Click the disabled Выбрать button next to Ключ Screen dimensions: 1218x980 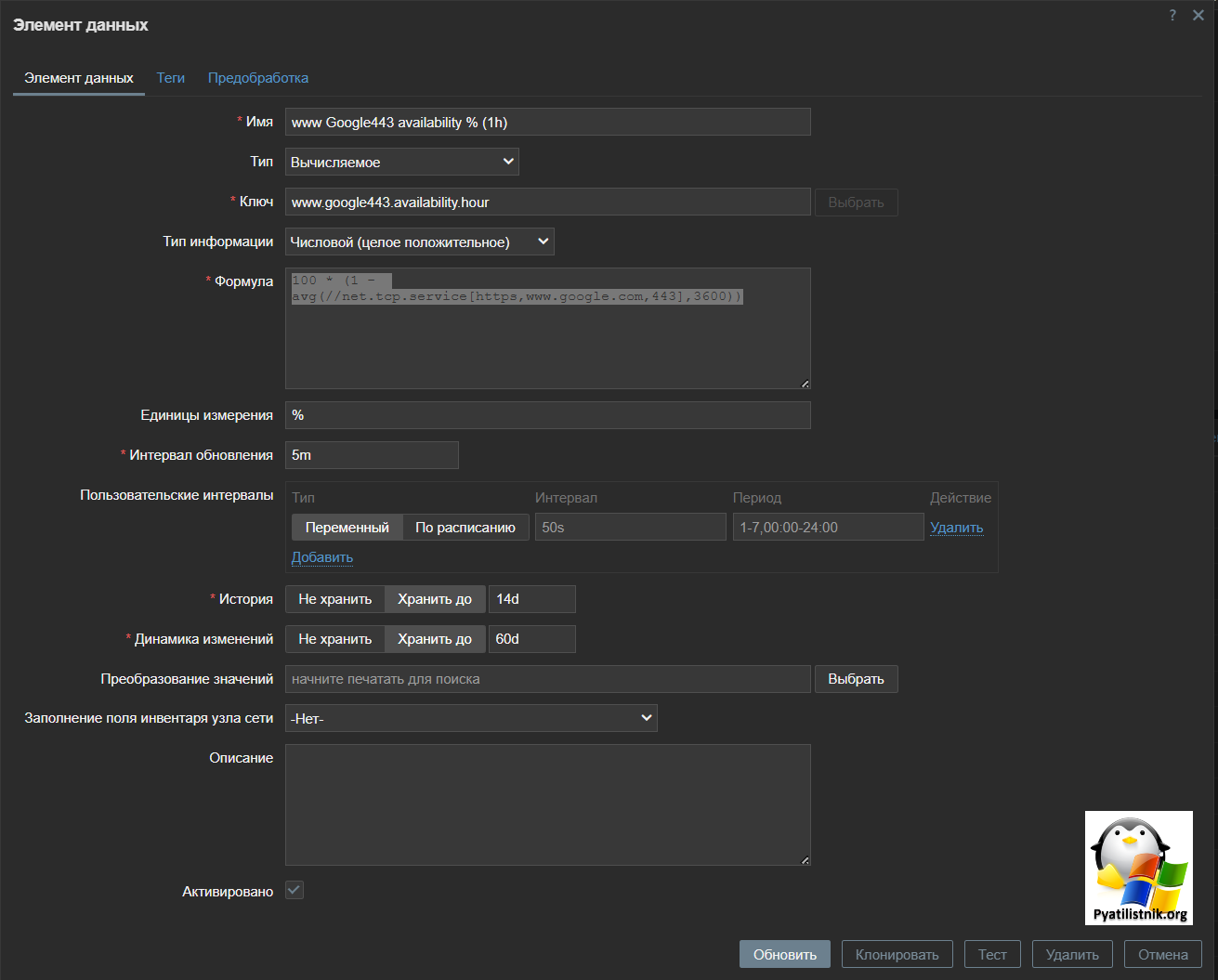click(x=857, y=203)
